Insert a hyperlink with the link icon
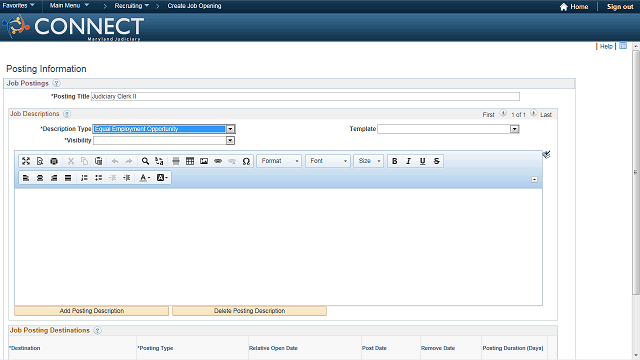The width and height of the screenshot is (640, 360). [x=218, y=161]
